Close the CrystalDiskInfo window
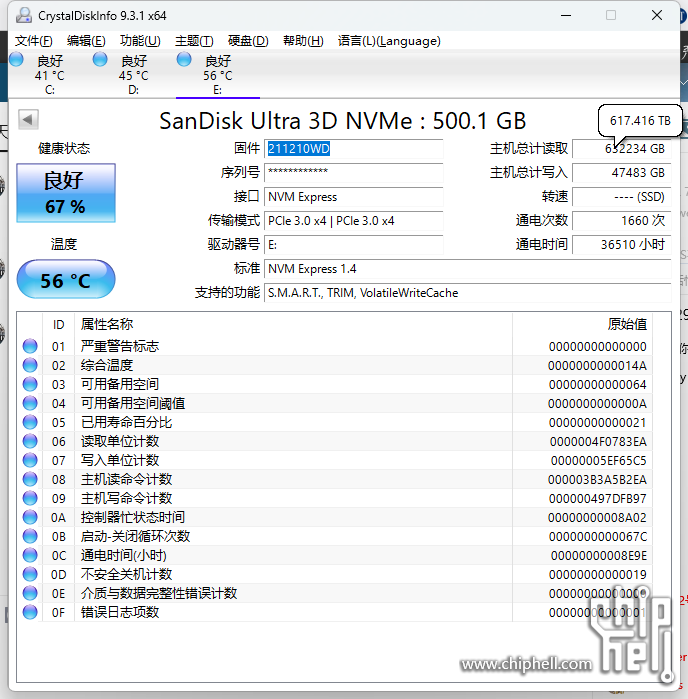Image resolution: width=688 pixels, height=699 pixels. tap(657, 16)
